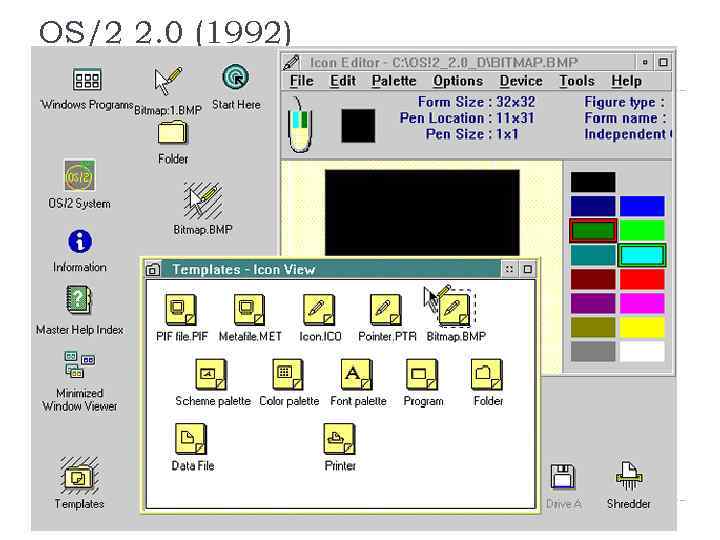Select the Printer template

339,439
